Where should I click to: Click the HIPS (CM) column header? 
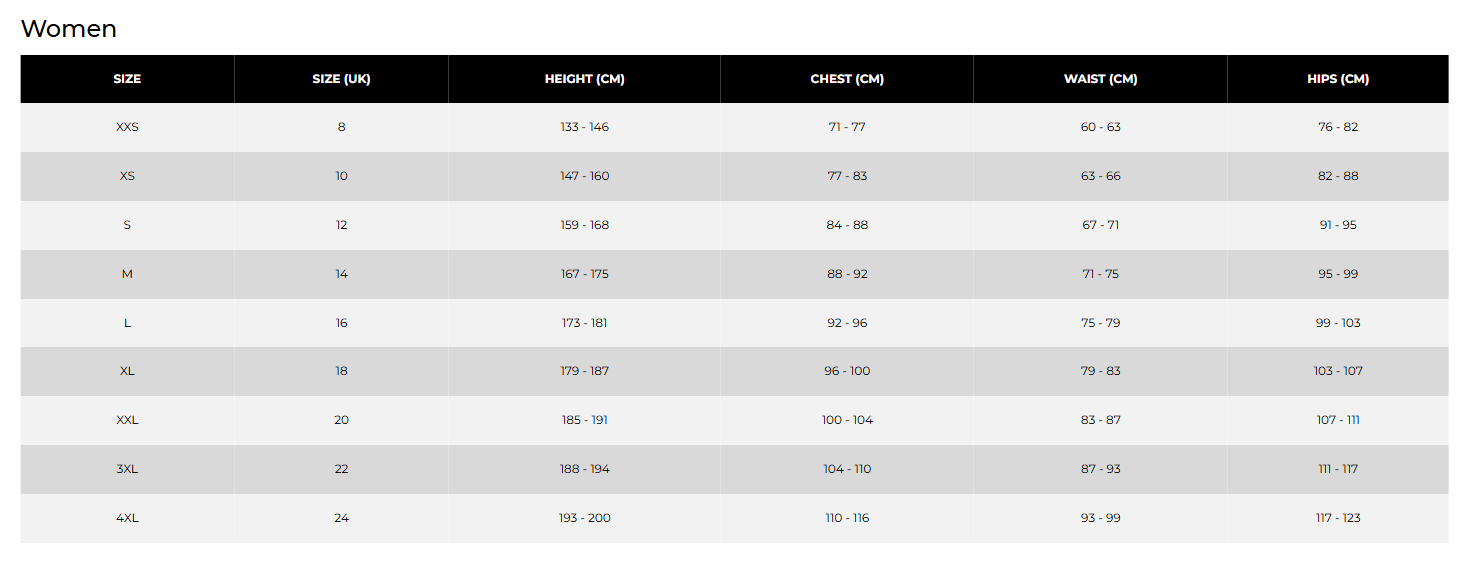[1338, 79]
